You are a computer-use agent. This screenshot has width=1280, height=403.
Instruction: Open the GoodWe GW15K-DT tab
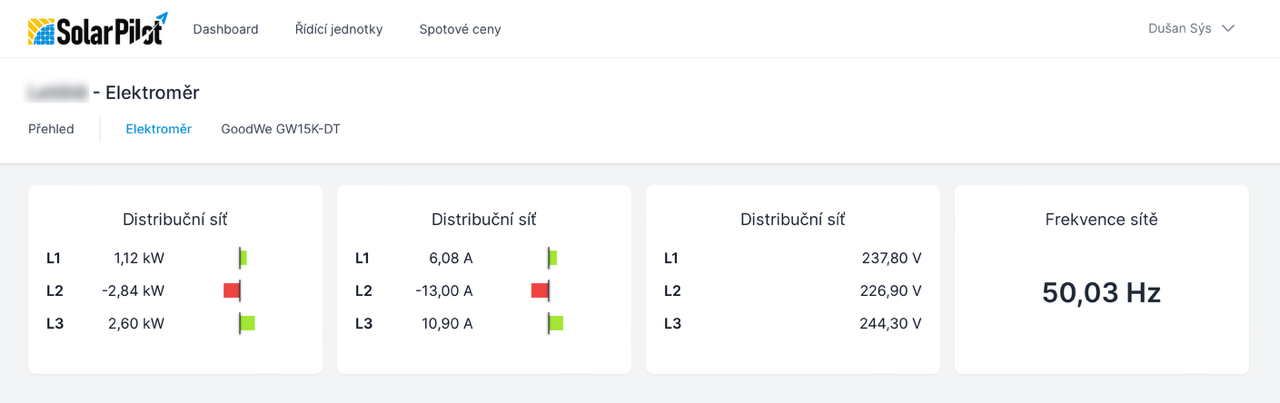tap(280, 129)
